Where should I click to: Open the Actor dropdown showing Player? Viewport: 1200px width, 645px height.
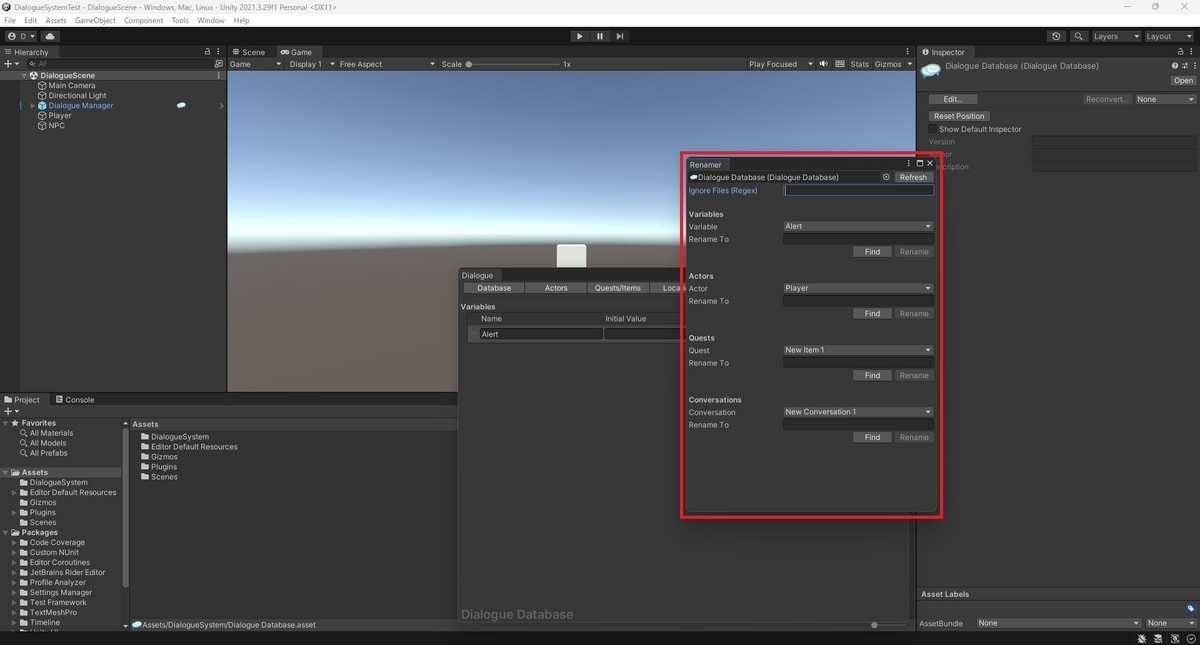click(858, 288)
